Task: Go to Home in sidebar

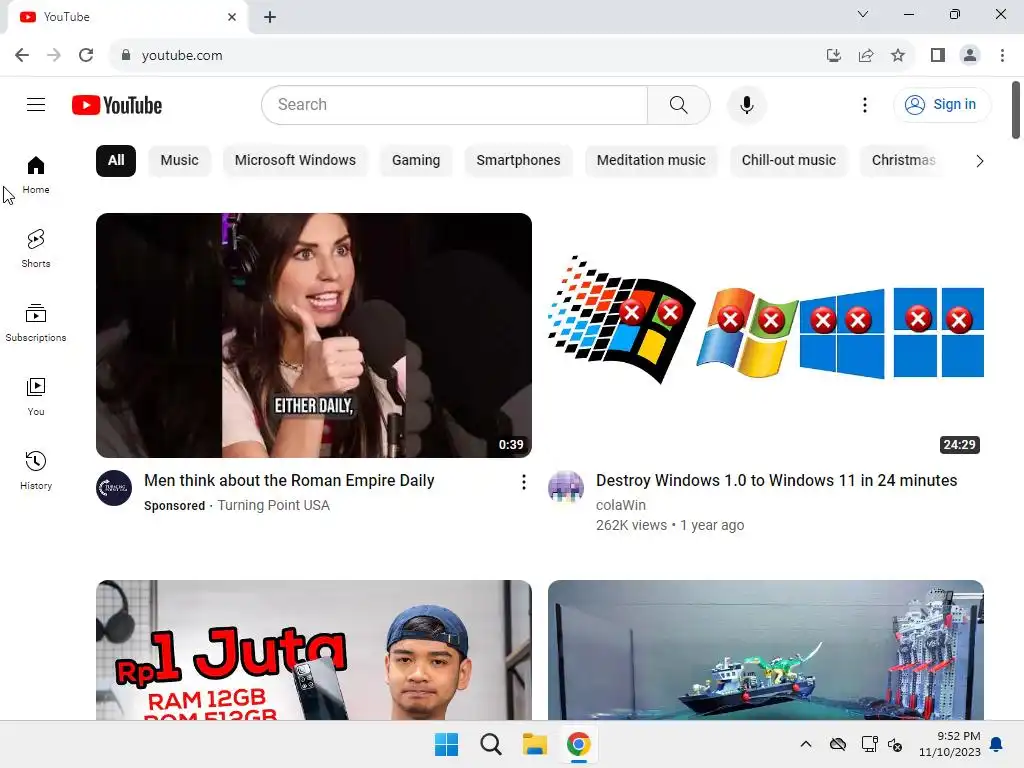Action: (36, 175)
